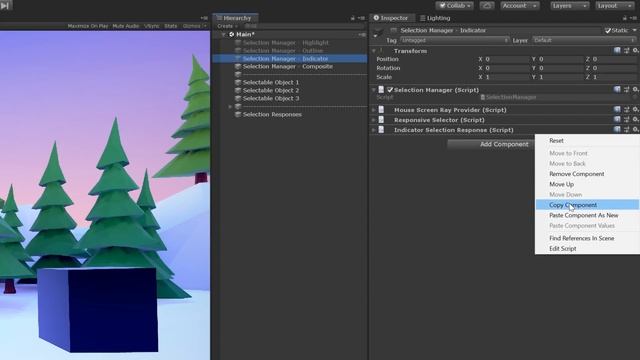Click the Hierarchy search field
Image resolution: width=640 pixels, height=360 pixels.
(303, 26)
